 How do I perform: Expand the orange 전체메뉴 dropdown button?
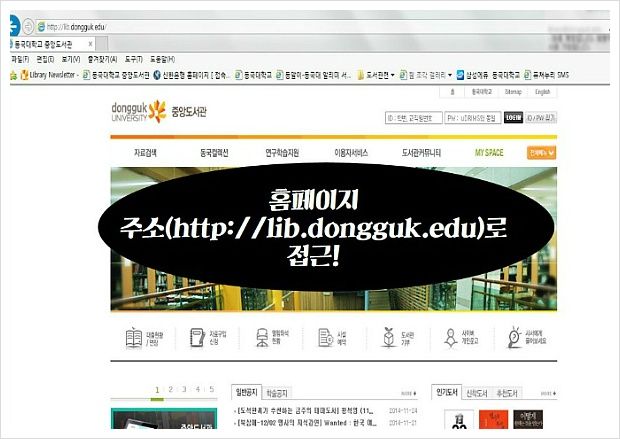[541, 153]
